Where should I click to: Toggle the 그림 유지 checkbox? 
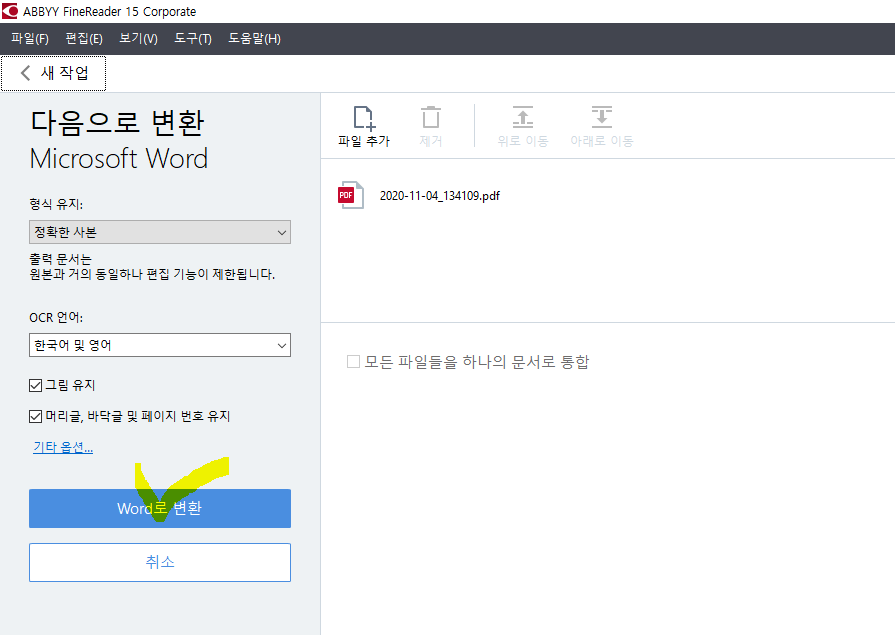point(35,385)
